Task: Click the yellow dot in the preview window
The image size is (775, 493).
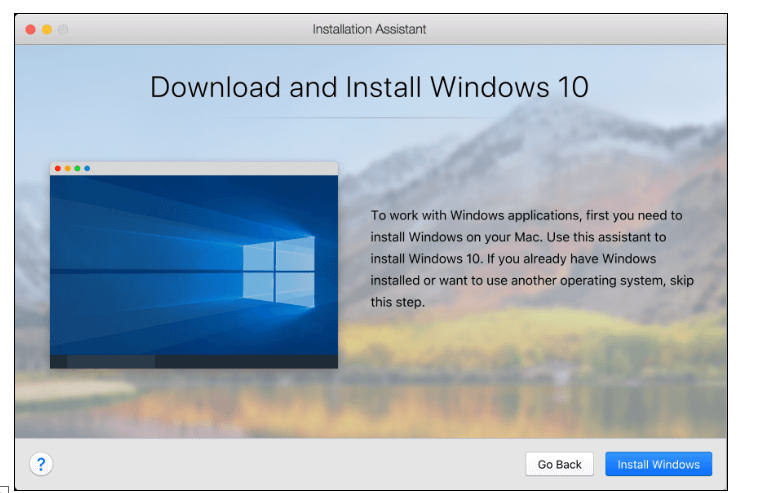Action: coord(68,169)
